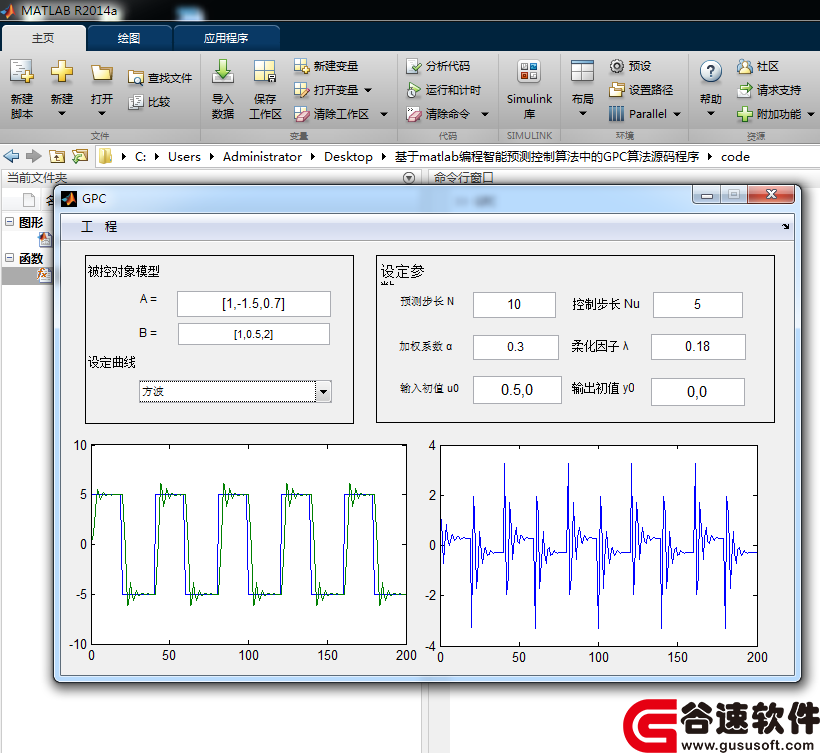This screenshot has width=820, height=753.
Task: Click the dock arrow in GPC window
Action: tap(785, 226)
